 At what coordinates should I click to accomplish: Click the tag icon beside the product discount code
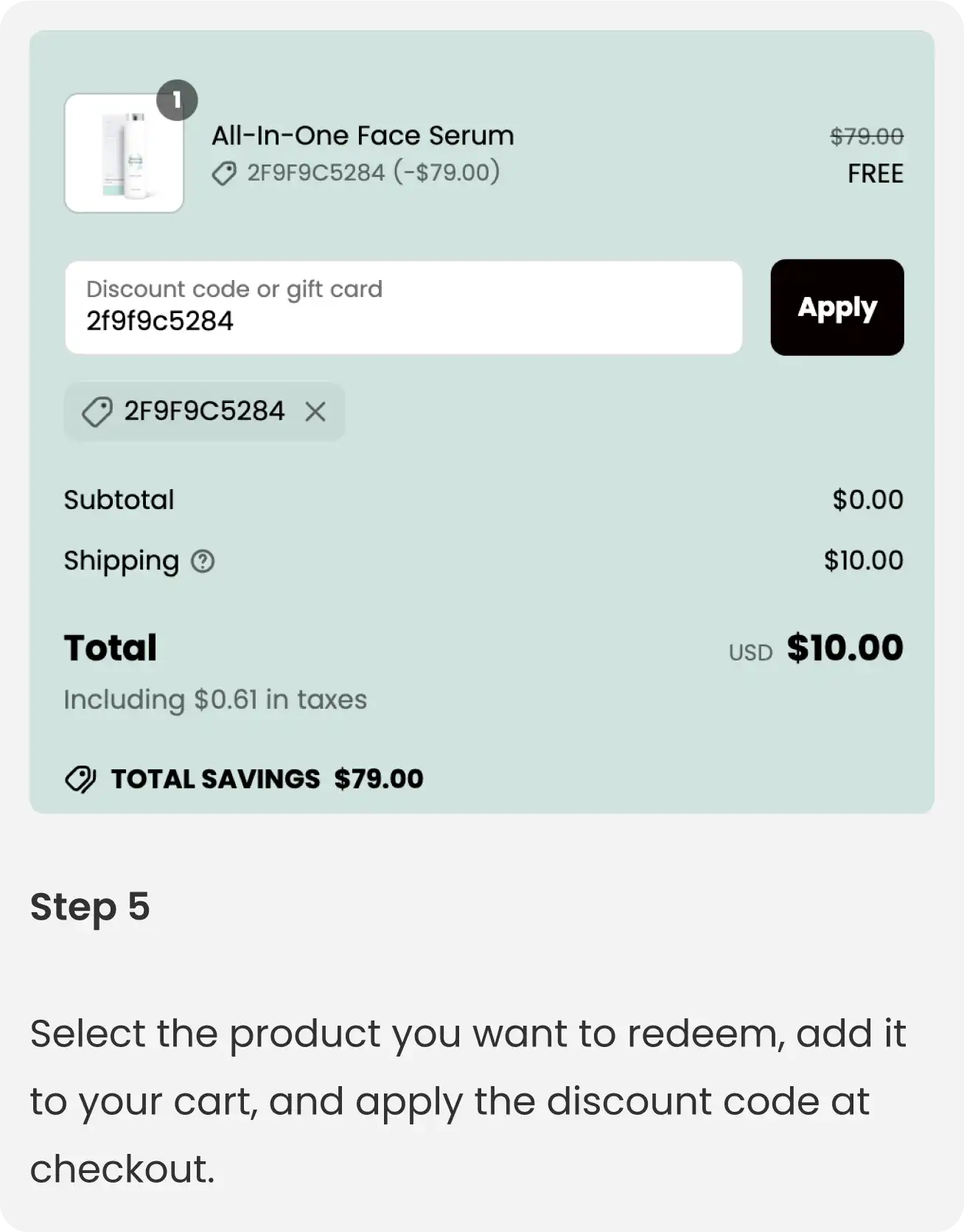pyautogui.click(x=224, y=173)
